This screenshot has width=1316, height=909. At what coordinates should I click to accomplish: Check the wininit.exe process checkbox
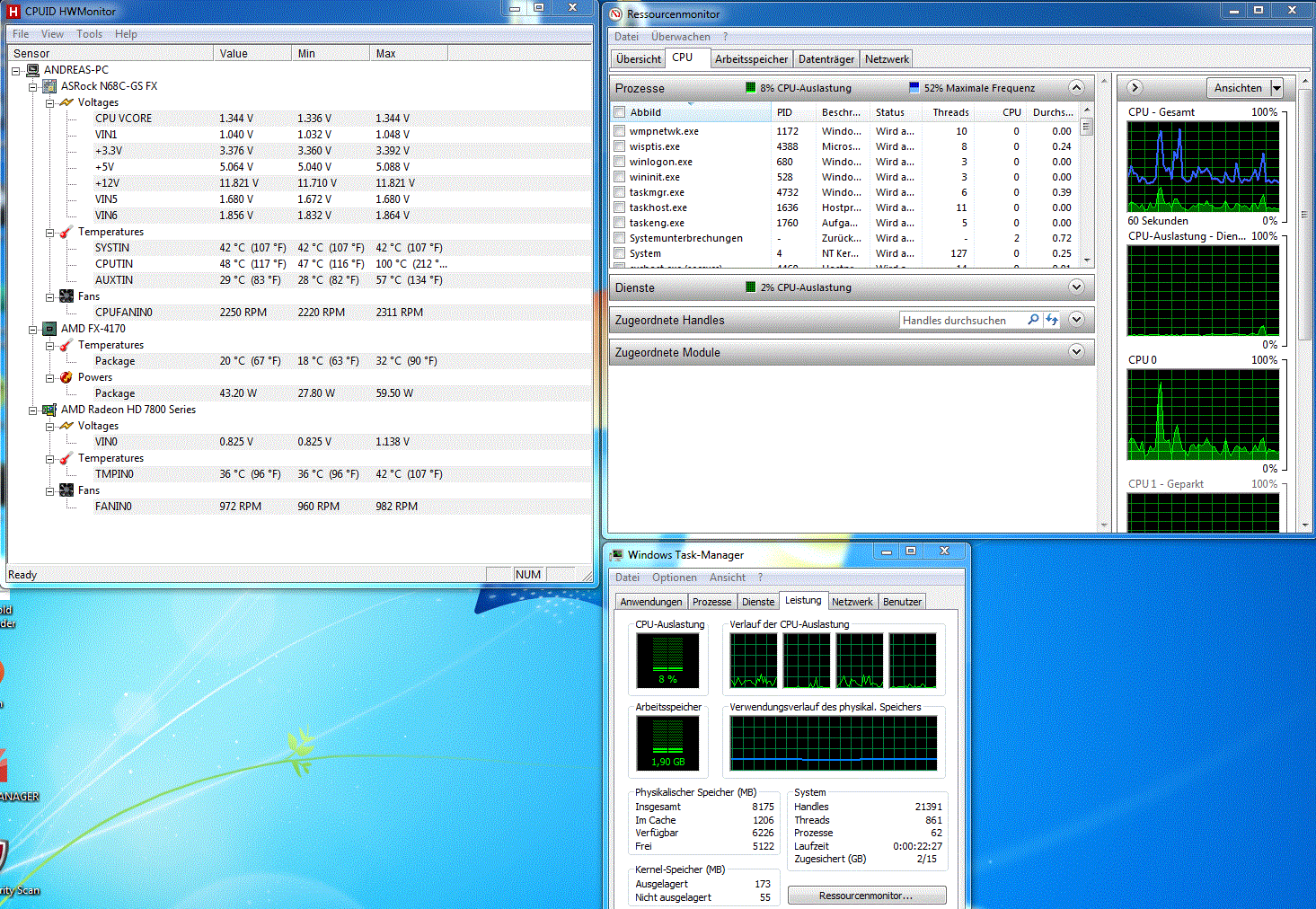[620, 177]
